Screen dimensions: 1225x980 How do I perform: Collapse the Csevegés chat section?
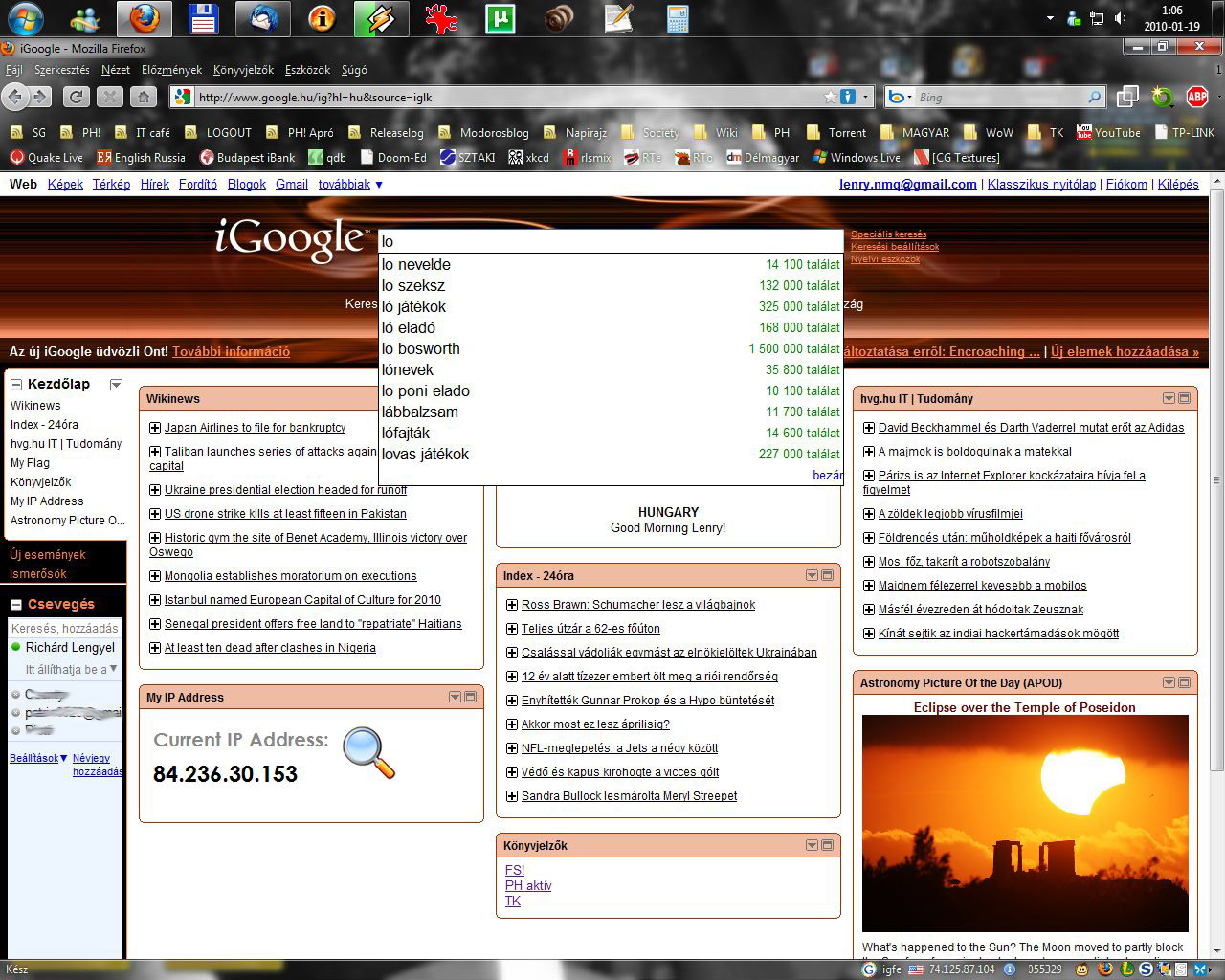pyautogui.click(x=16, y=605)
